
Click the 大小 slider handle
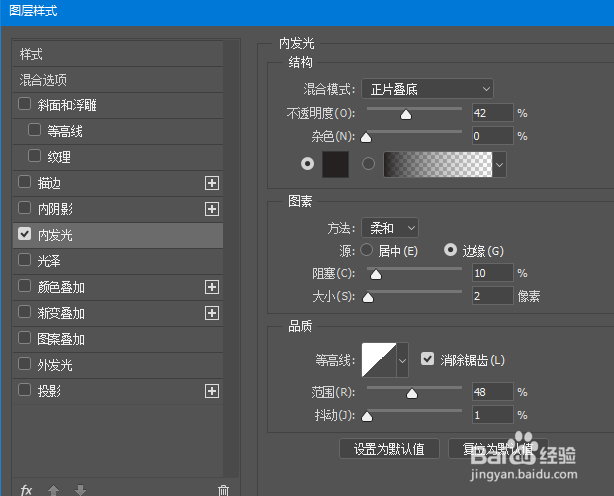(x=368, y=298)
